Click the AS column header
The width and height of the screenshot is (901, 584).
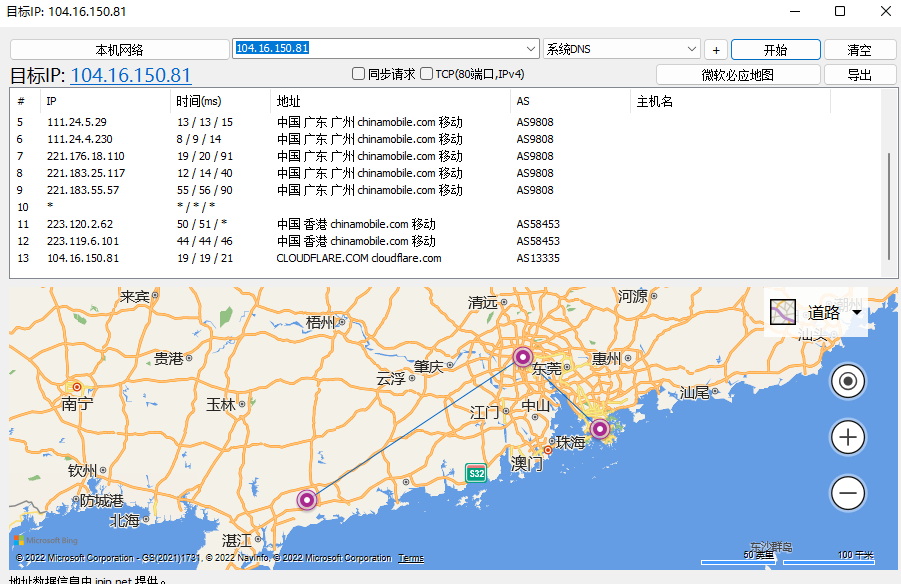coord(571,101)
